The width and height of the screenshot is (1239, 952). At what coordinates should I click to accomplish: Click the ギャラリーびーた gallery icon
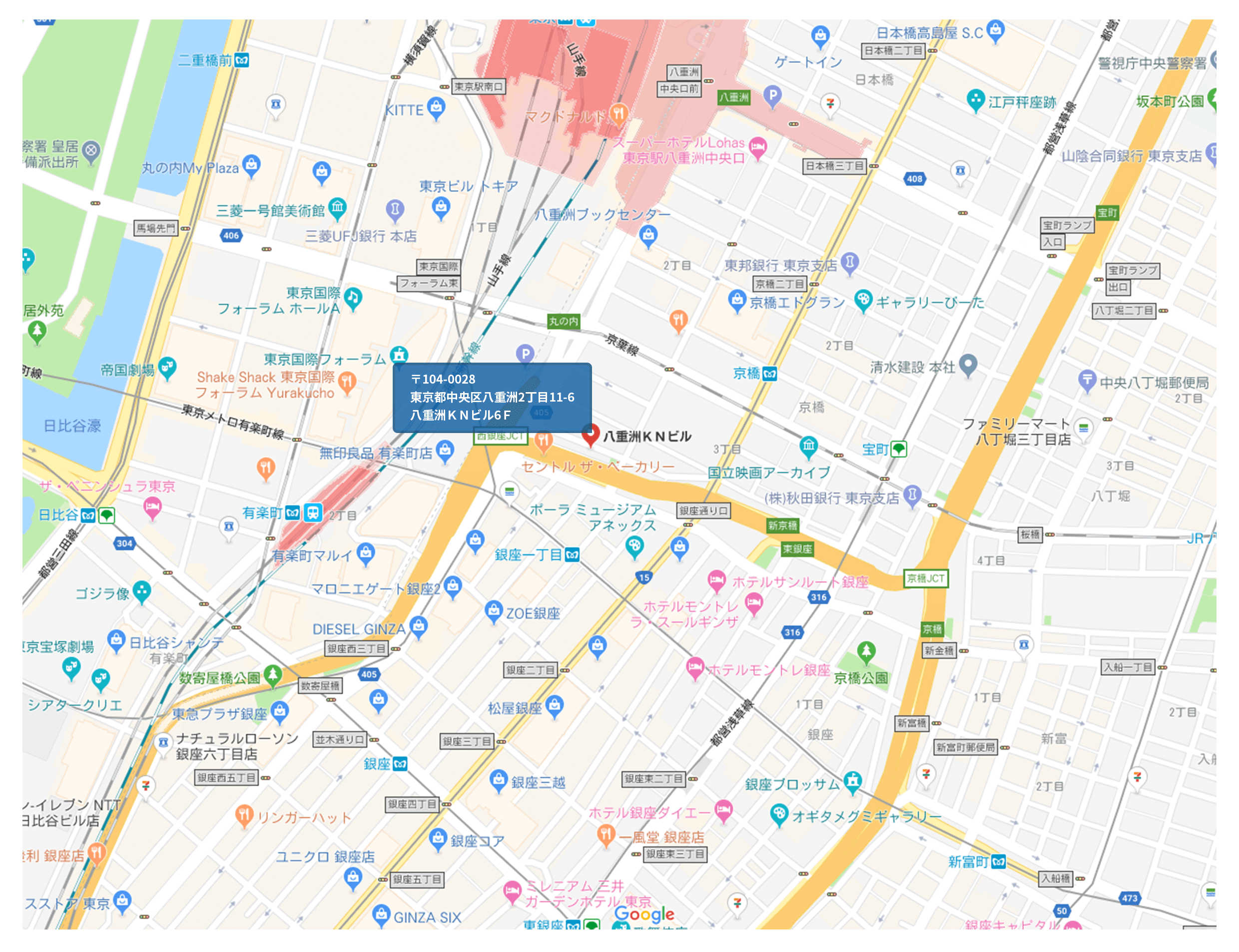coord(863,301)
